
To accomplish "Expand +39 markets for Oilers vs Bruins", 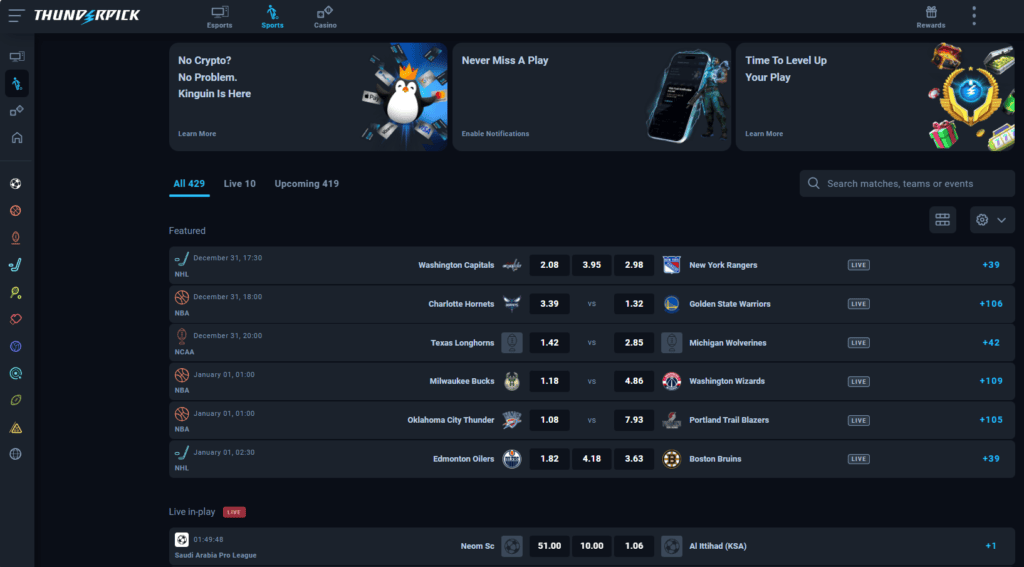I will point(991,459).
